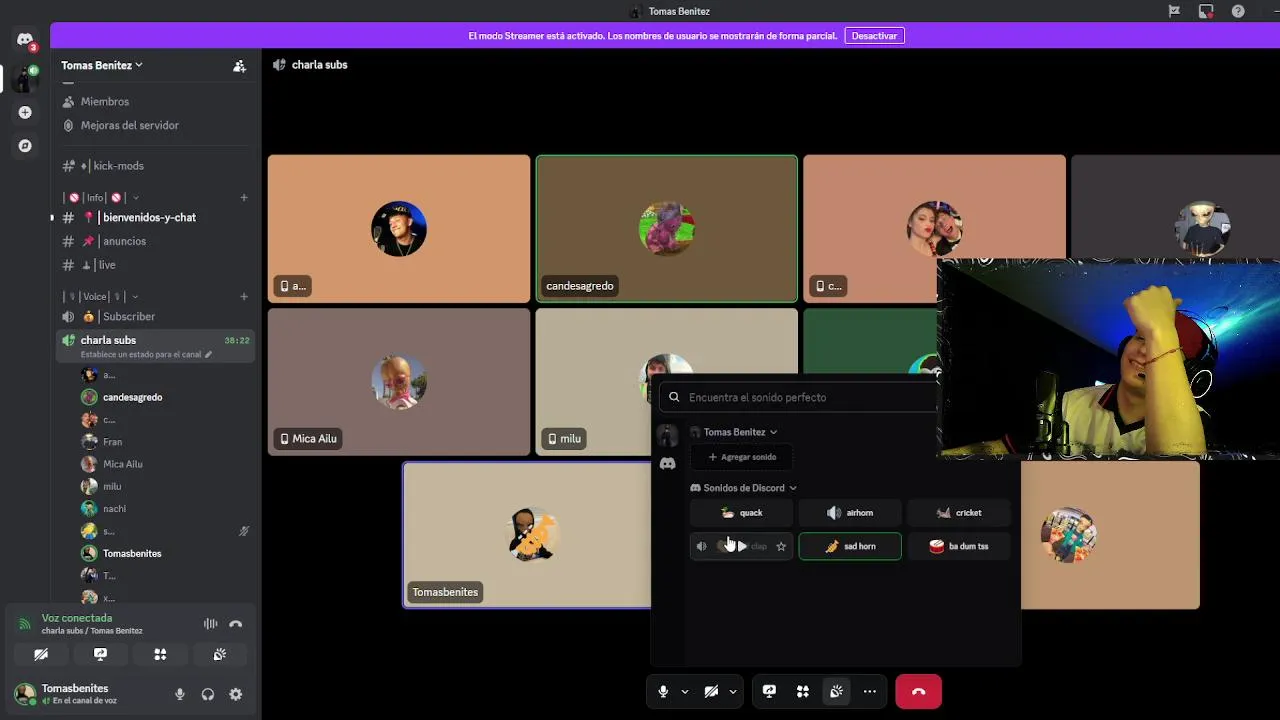Favorite the clap sound with star icon

pos(781,546)
